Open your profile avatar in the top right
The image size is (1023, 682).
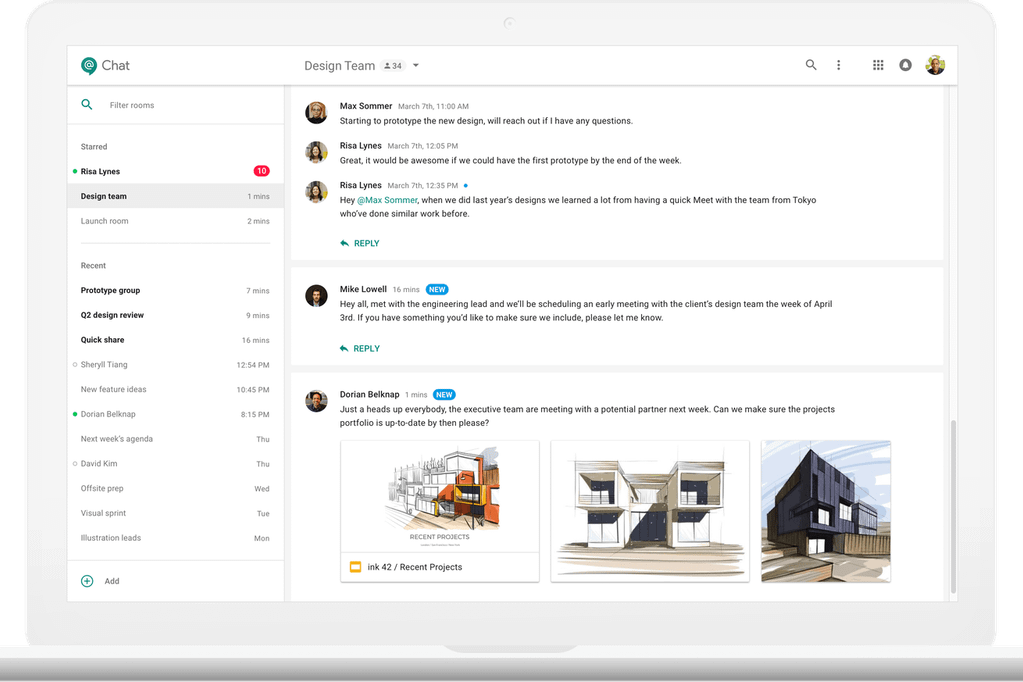coord(935,64)
